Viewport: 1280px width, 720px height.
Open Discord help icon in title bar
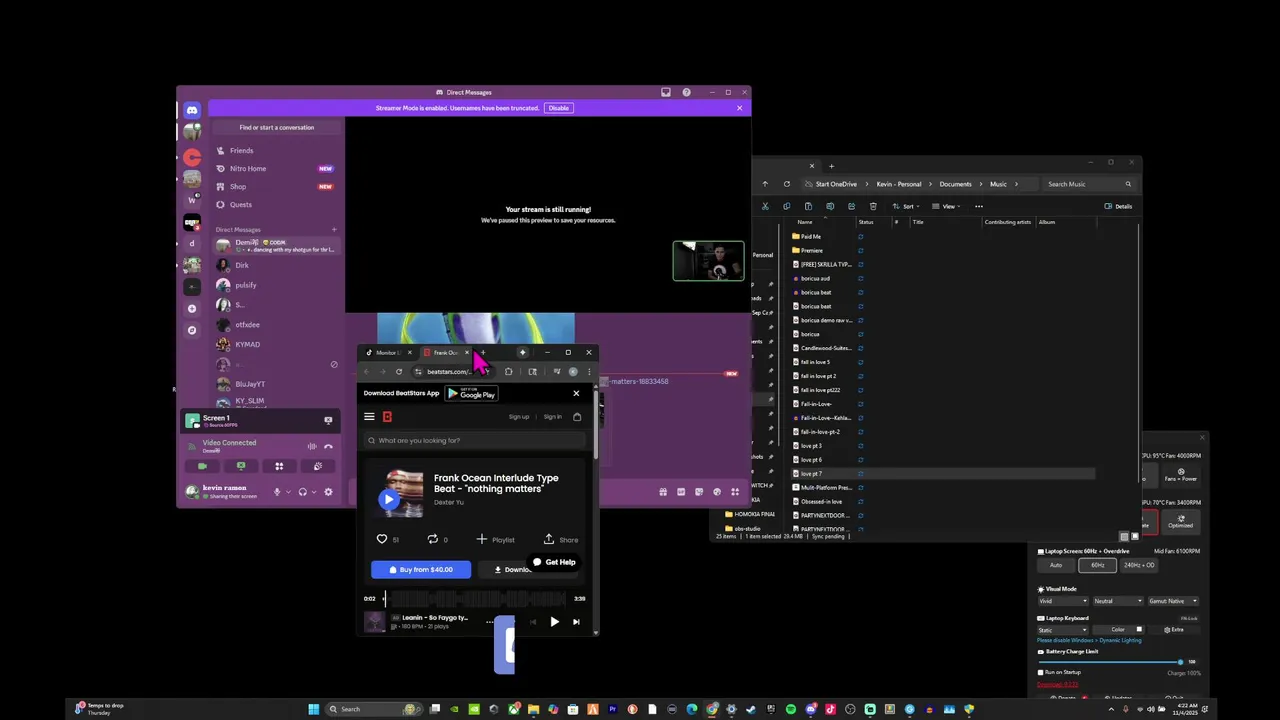(x=686, y=92)
